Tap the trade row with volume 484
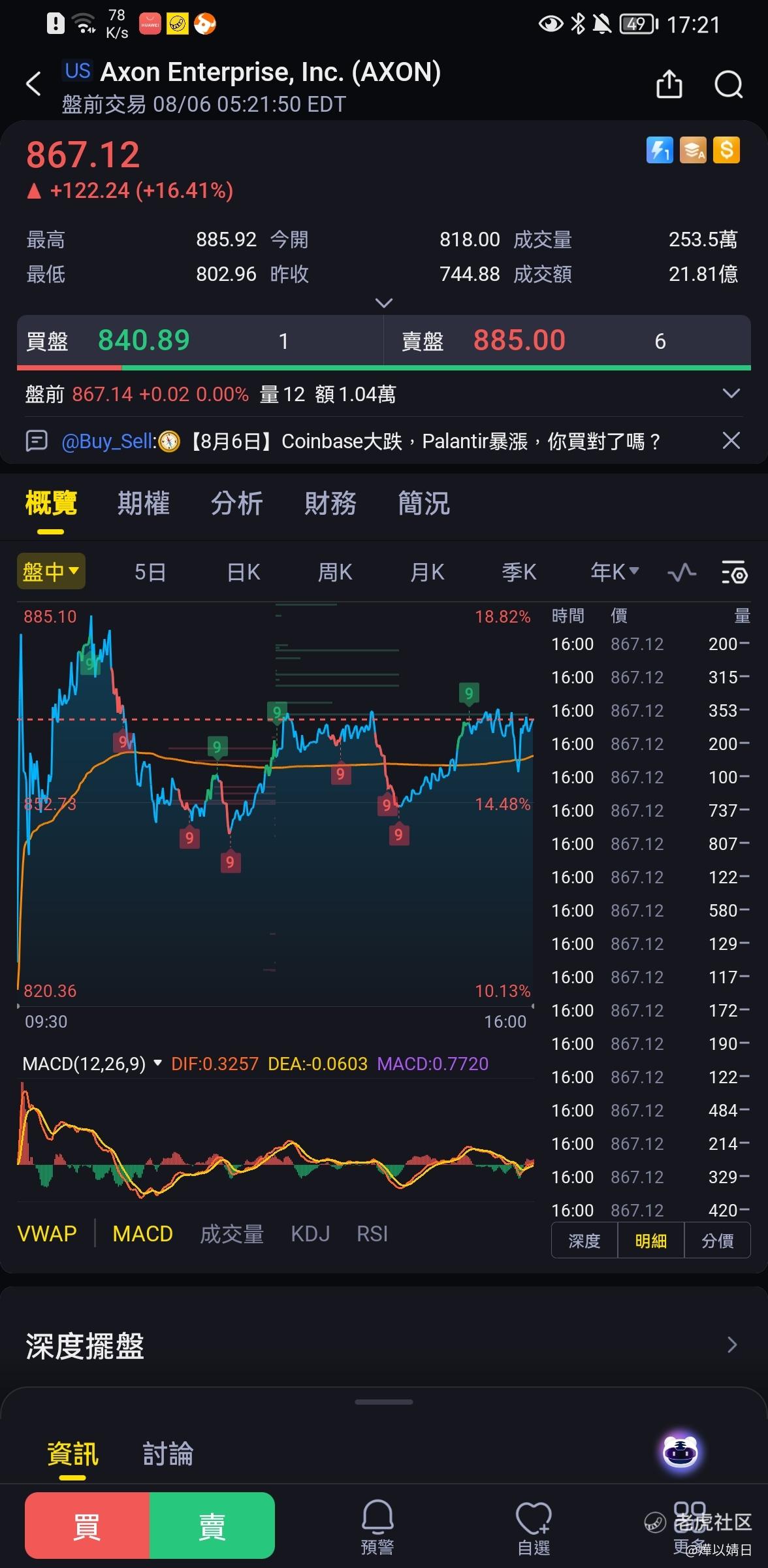This screenshot has width=768, height=1568. 651,1110
